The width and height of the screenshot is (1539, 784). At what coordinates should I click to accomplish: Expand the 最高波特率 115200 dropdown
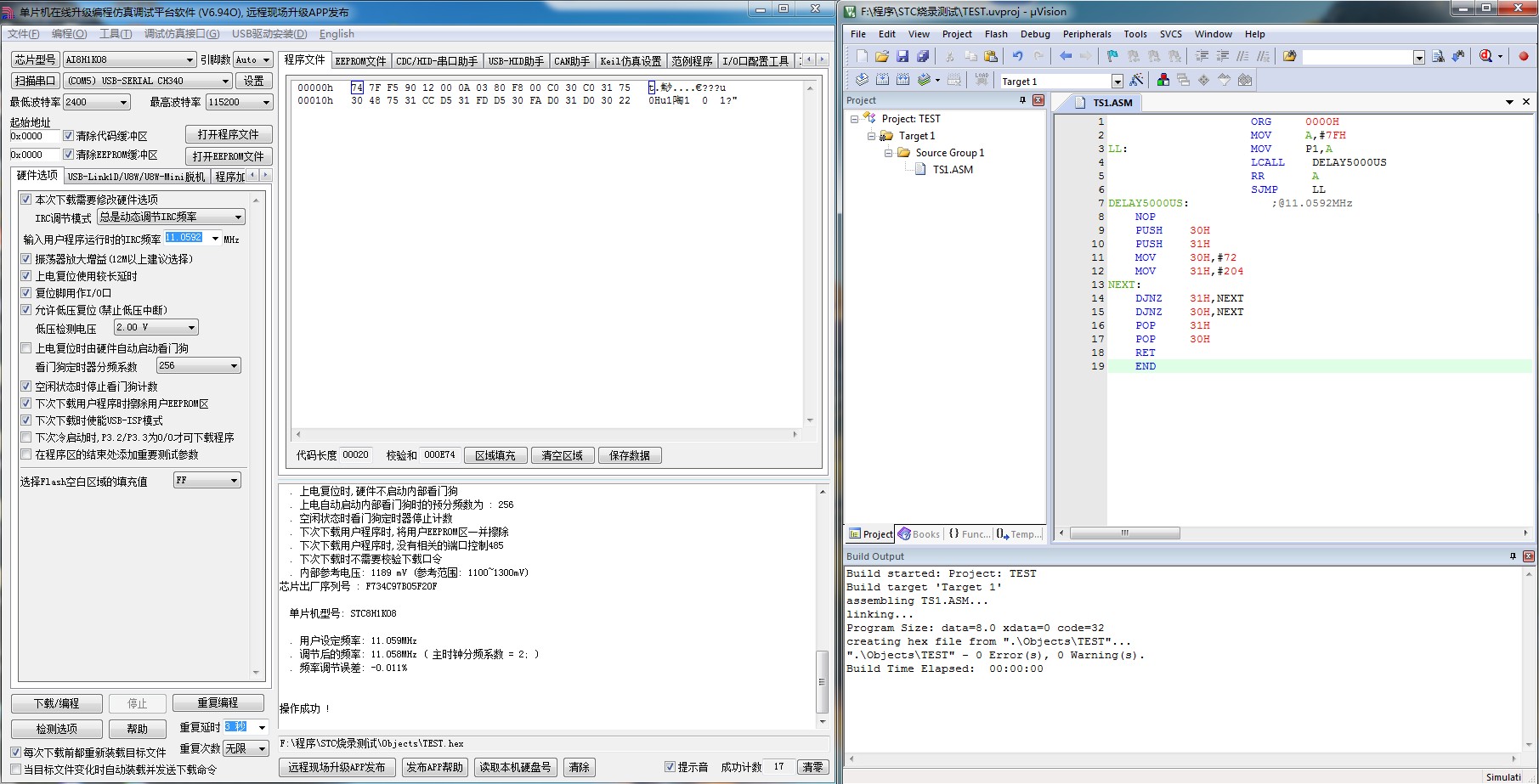(266, 102)
